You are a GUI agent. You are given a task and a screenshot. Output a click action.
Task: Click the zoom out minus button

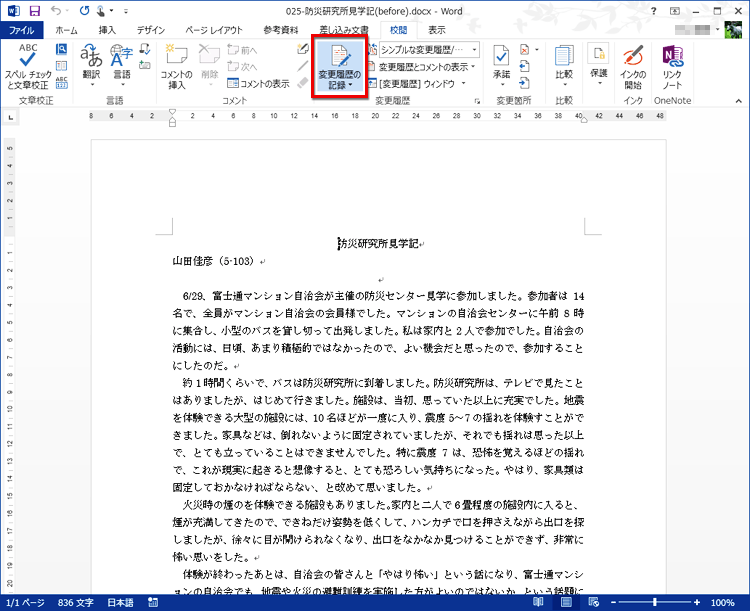[613, 602]
